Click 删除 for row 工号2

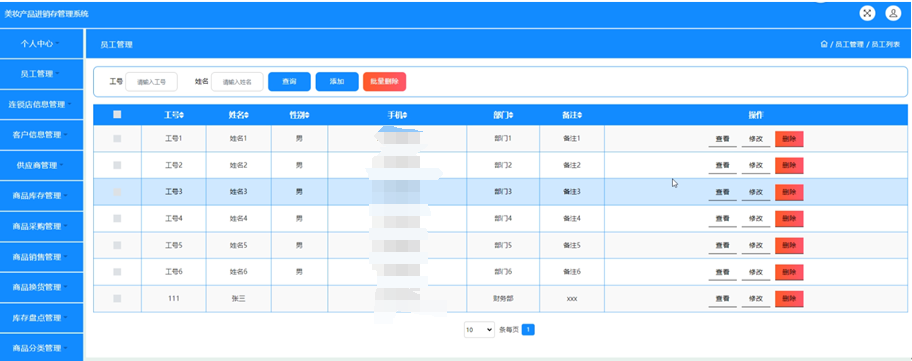coord(789,166)
